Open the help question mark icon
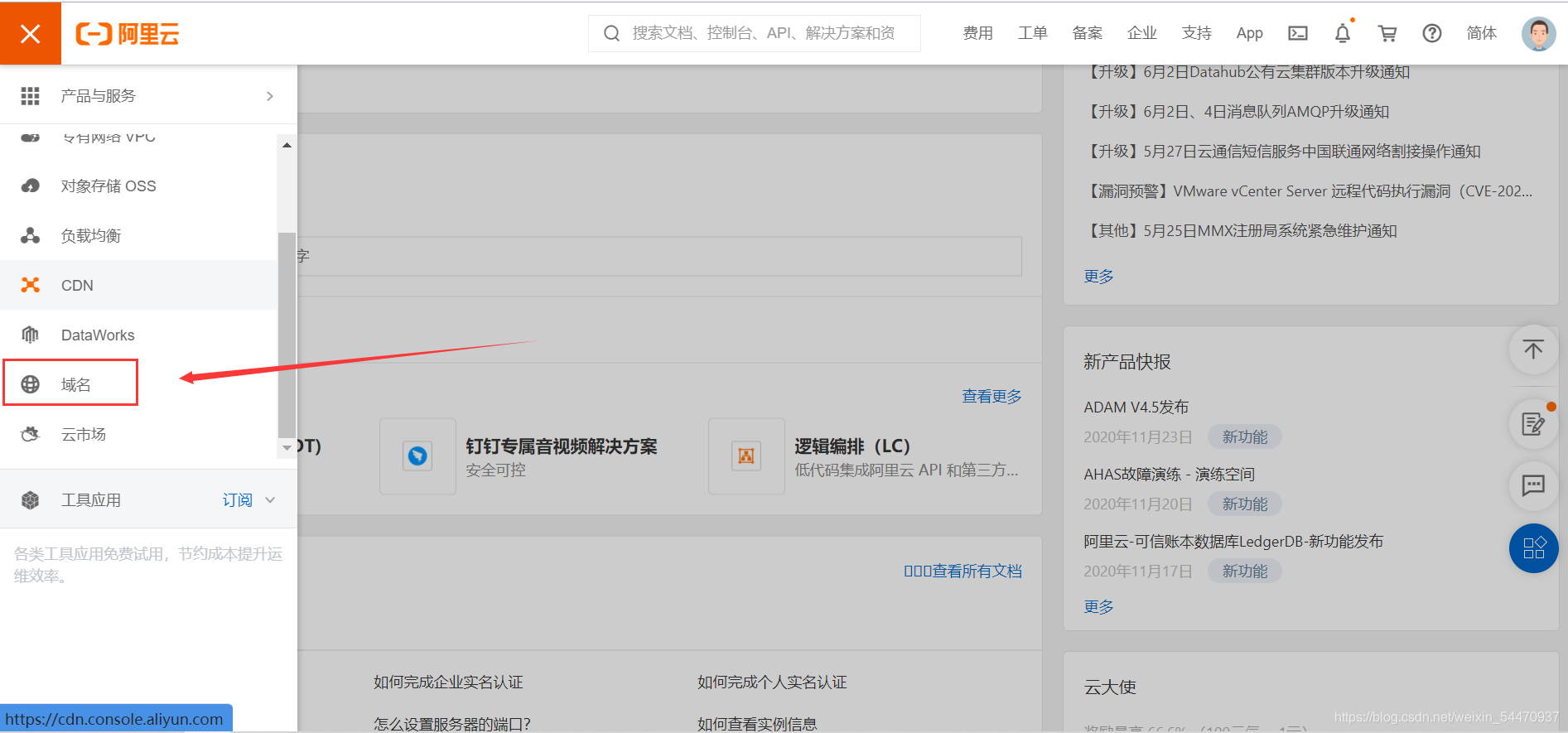 [x=1432, y=33]
